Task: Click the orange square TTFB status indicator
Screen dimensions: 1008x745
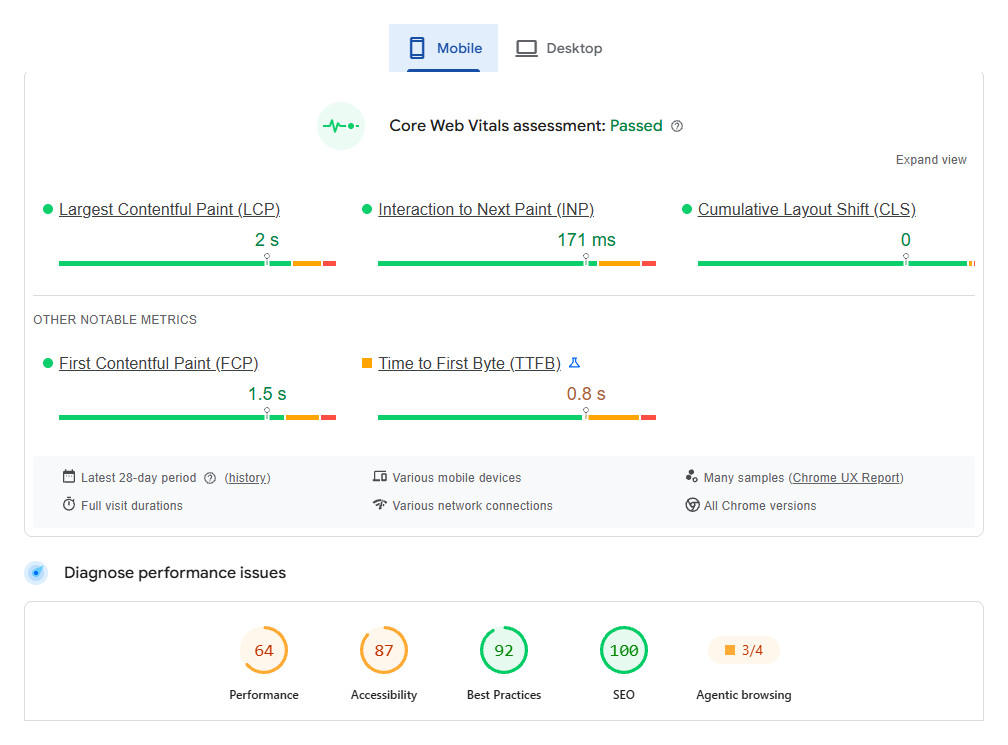Action: coord(367,363)
